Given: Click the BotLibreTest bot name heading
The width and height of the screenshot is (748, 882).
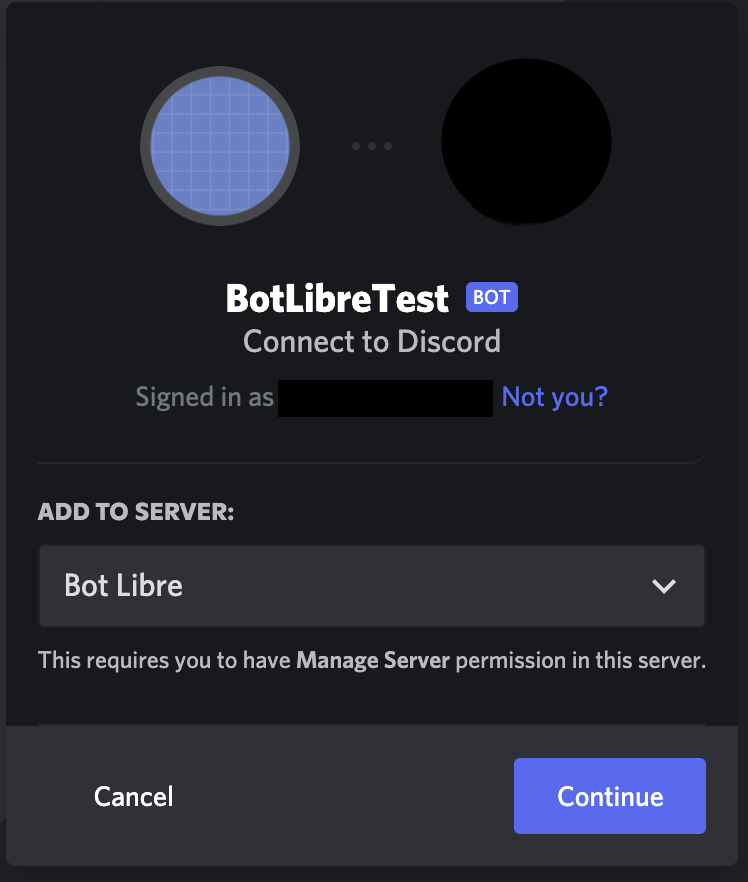Looking at the screenshot, I should tap(339, 298).
